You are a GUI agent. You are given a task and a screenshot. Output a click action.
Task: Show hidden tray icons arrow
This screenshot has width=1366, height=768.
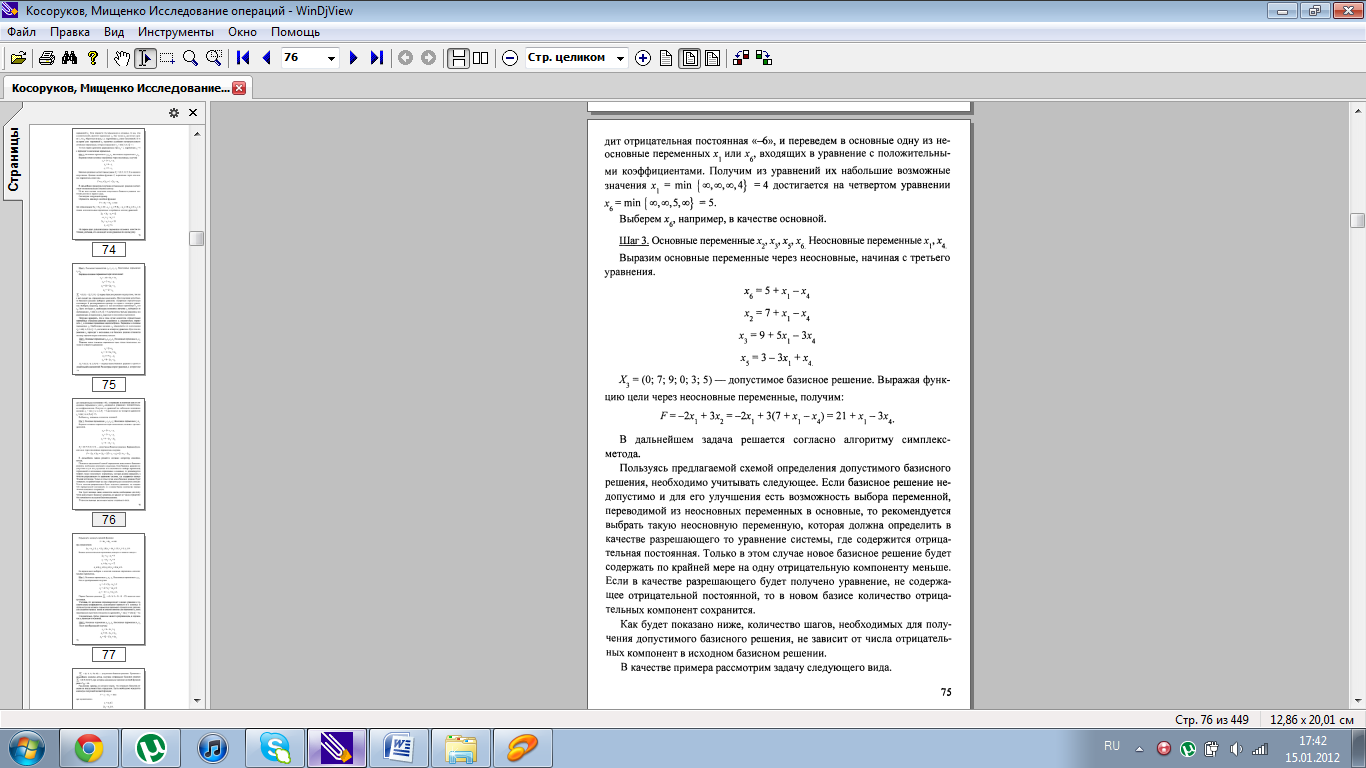coord(1139,747)
